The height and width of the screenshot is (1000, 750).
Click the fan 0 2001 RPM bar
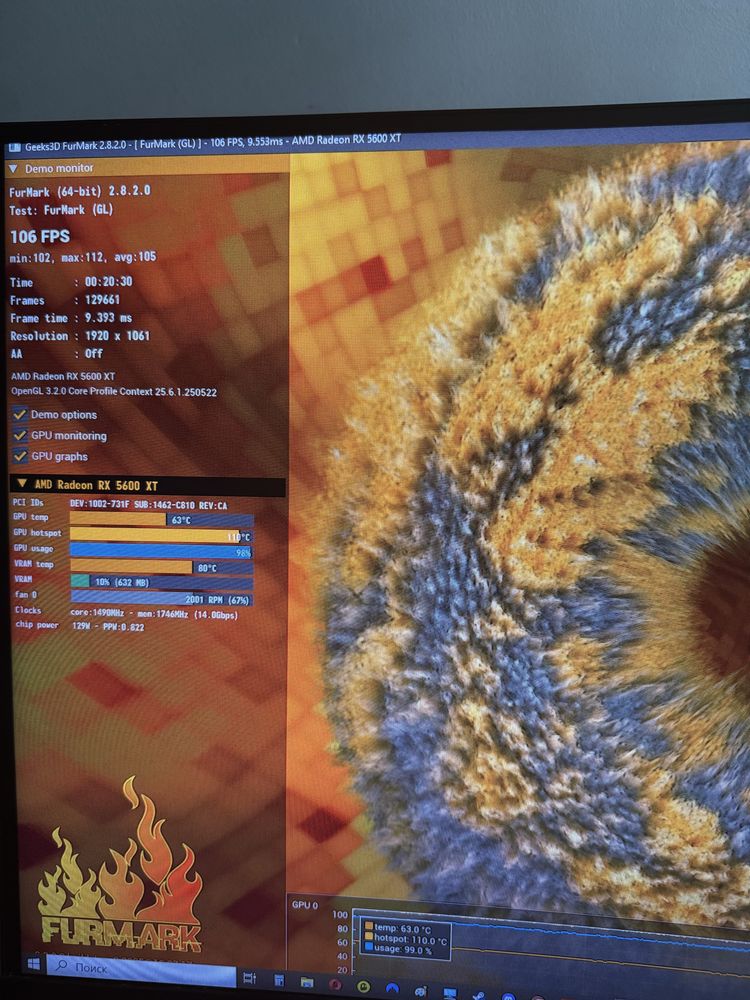pos(162,598)
